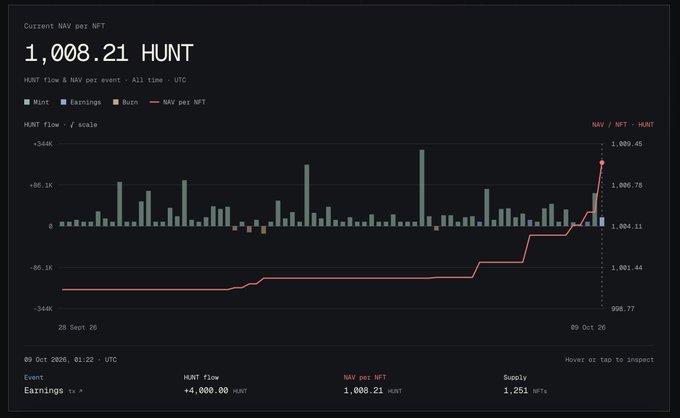Click the 'HUNT flow · √ scale' axis title

click(x=61, y=124)
